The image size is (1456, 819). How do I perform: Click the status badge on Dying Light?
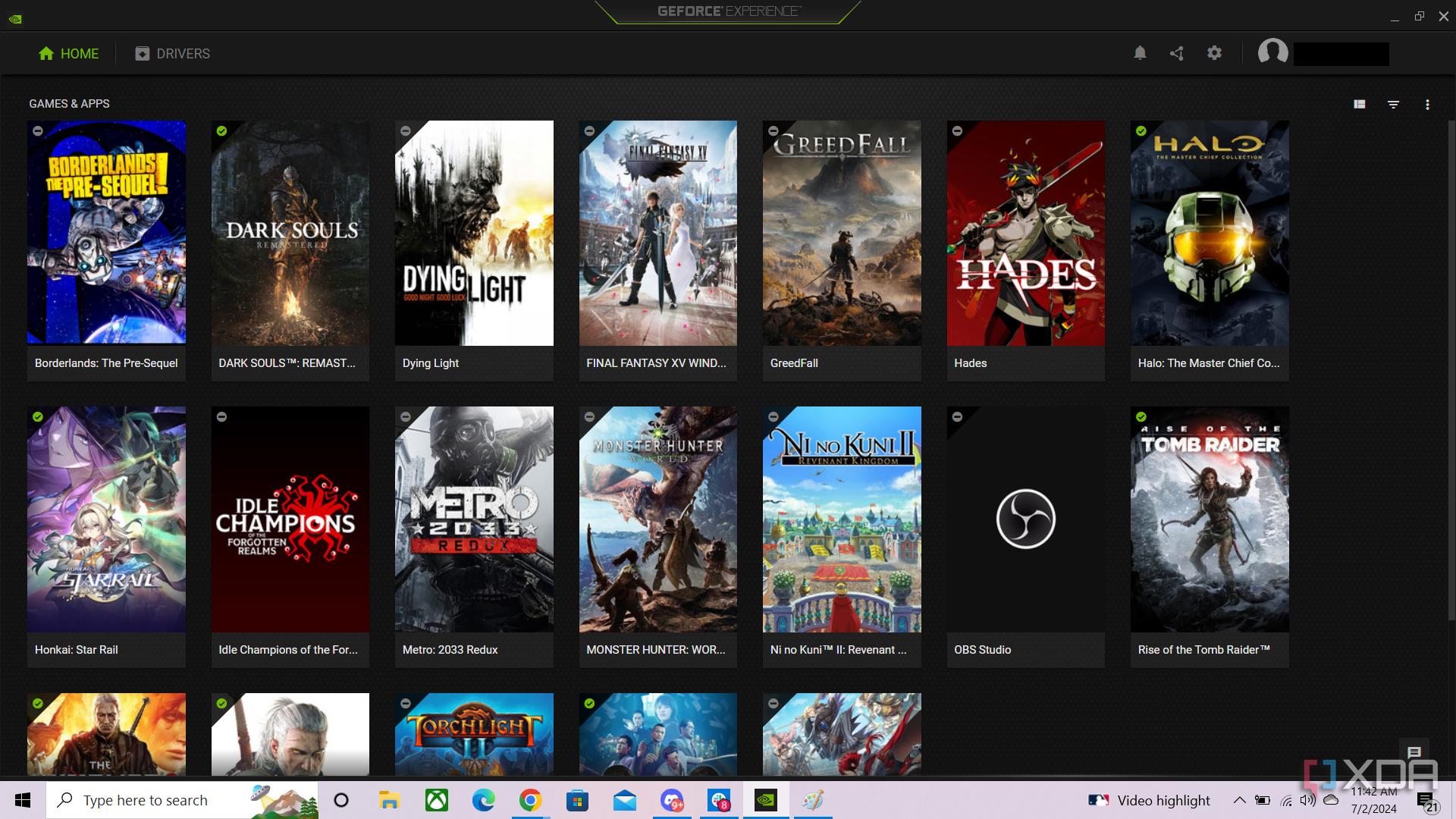tap(406, 131)
